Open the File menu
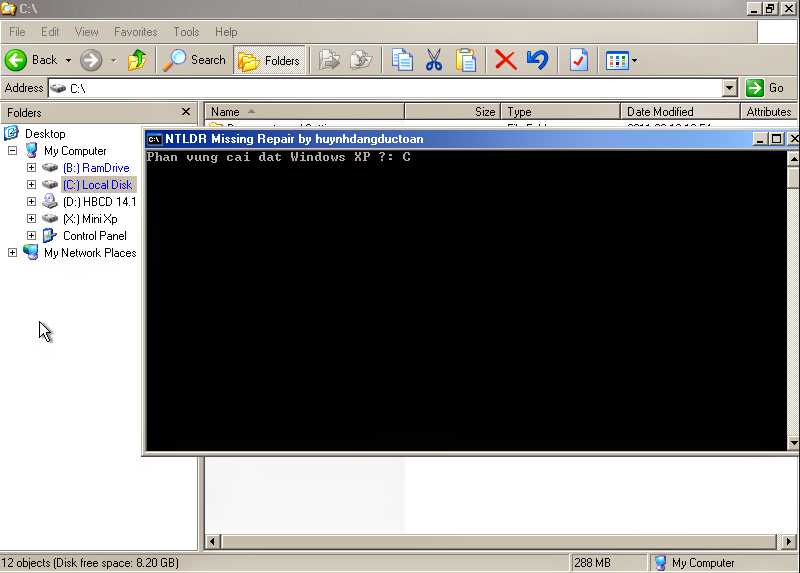Screen dimensions: 800x573 17,32
